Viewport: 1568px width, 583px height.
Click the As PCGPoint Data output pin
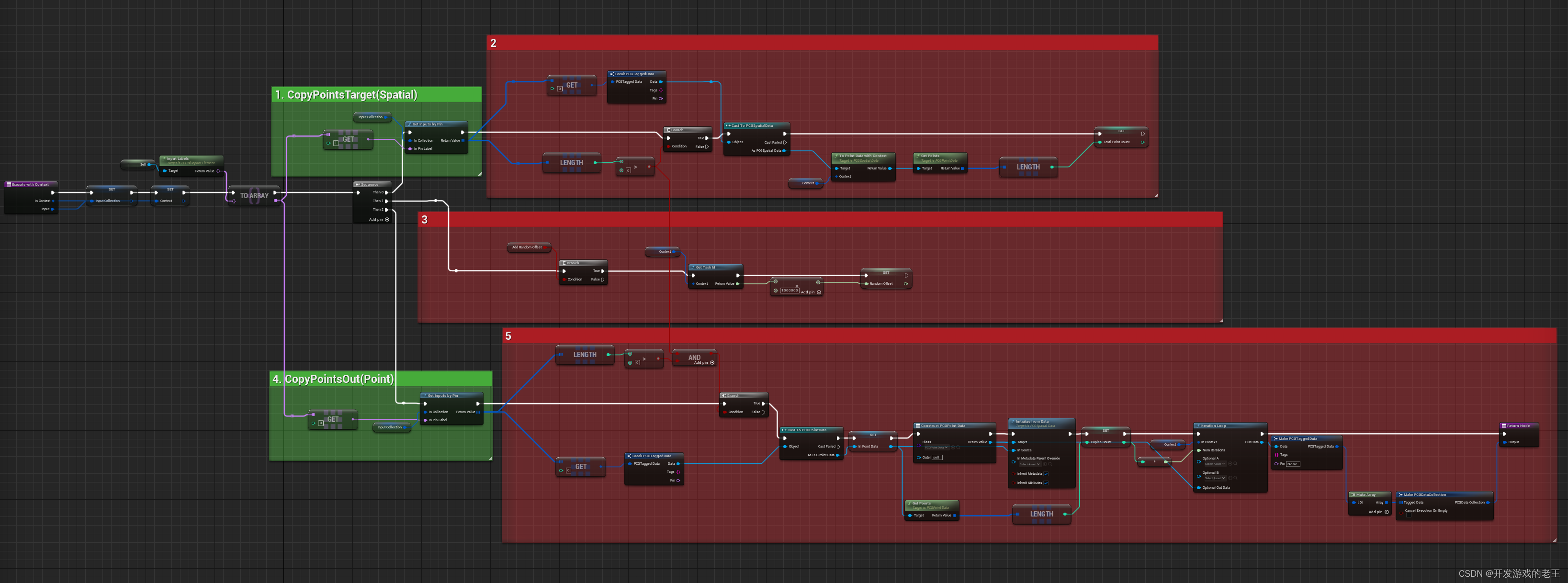837,455
